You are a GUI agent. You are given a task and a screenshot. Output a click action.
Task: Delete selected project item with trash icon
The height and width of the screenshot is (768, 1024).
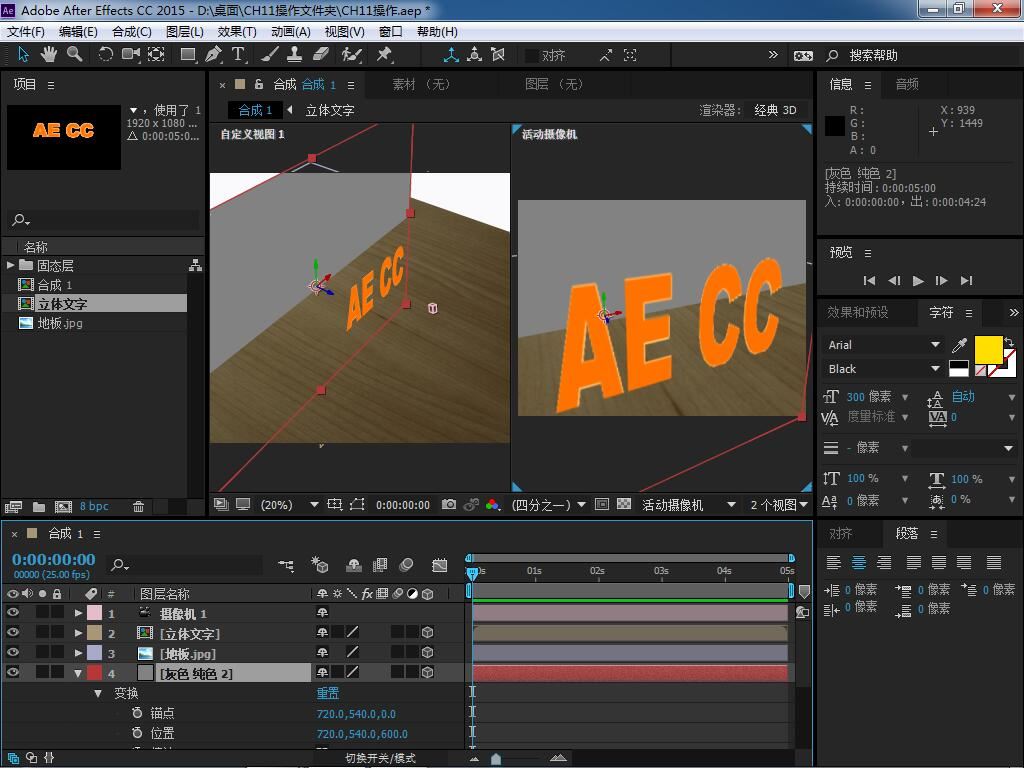click(x=139, y=507)
